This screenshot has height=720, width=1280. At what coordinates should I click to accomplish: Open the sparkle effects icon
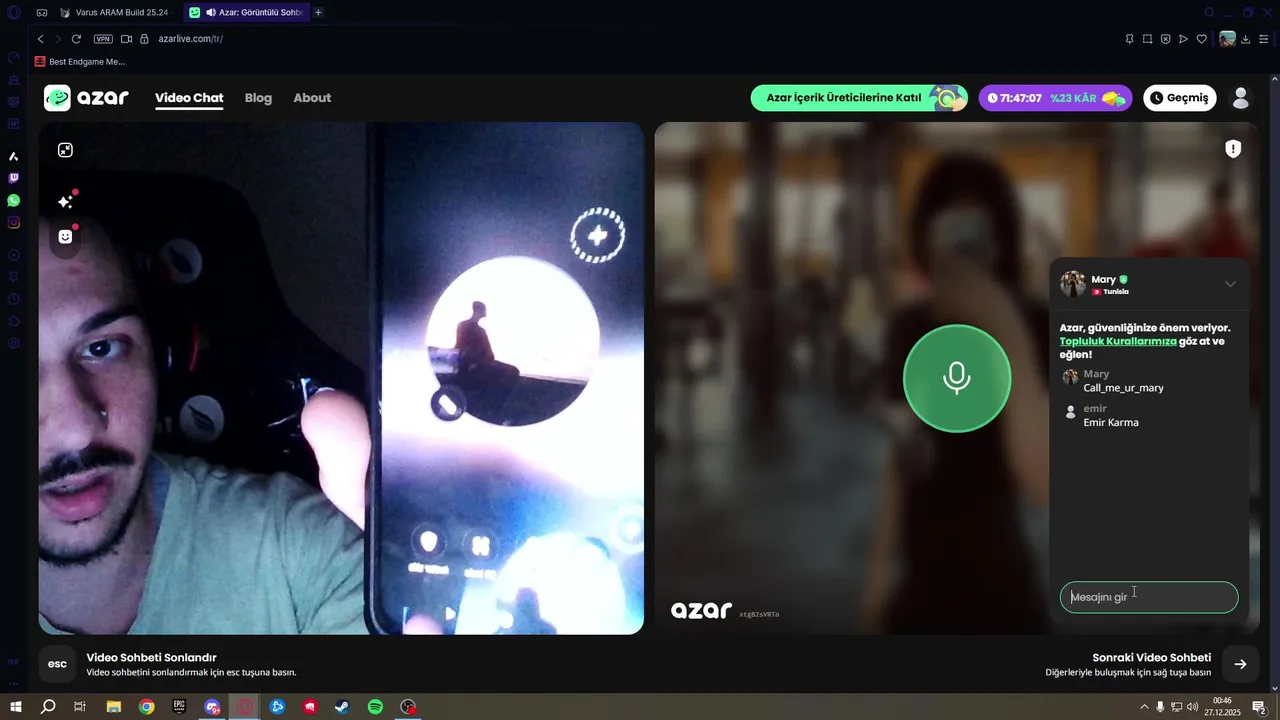[65, 201]
